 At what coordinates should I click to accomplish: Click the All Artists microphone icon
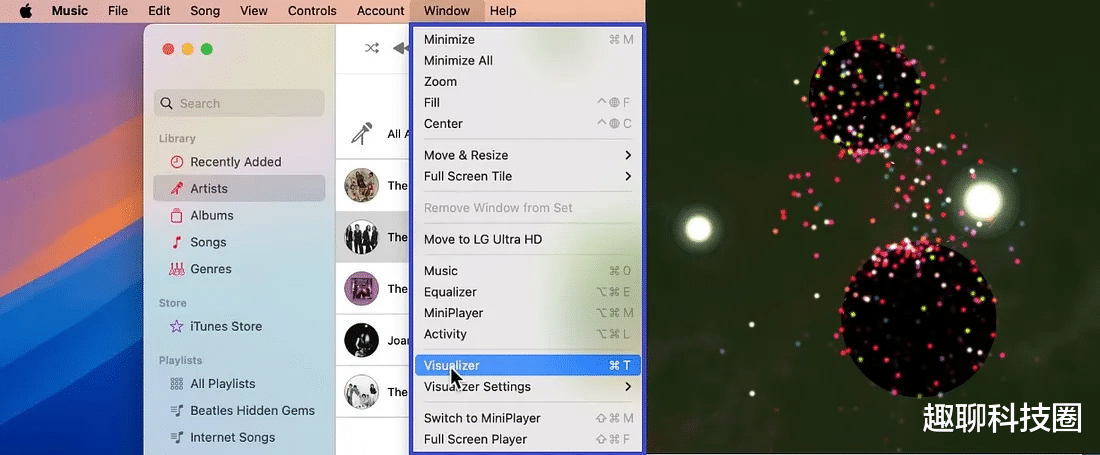point(361,133)
